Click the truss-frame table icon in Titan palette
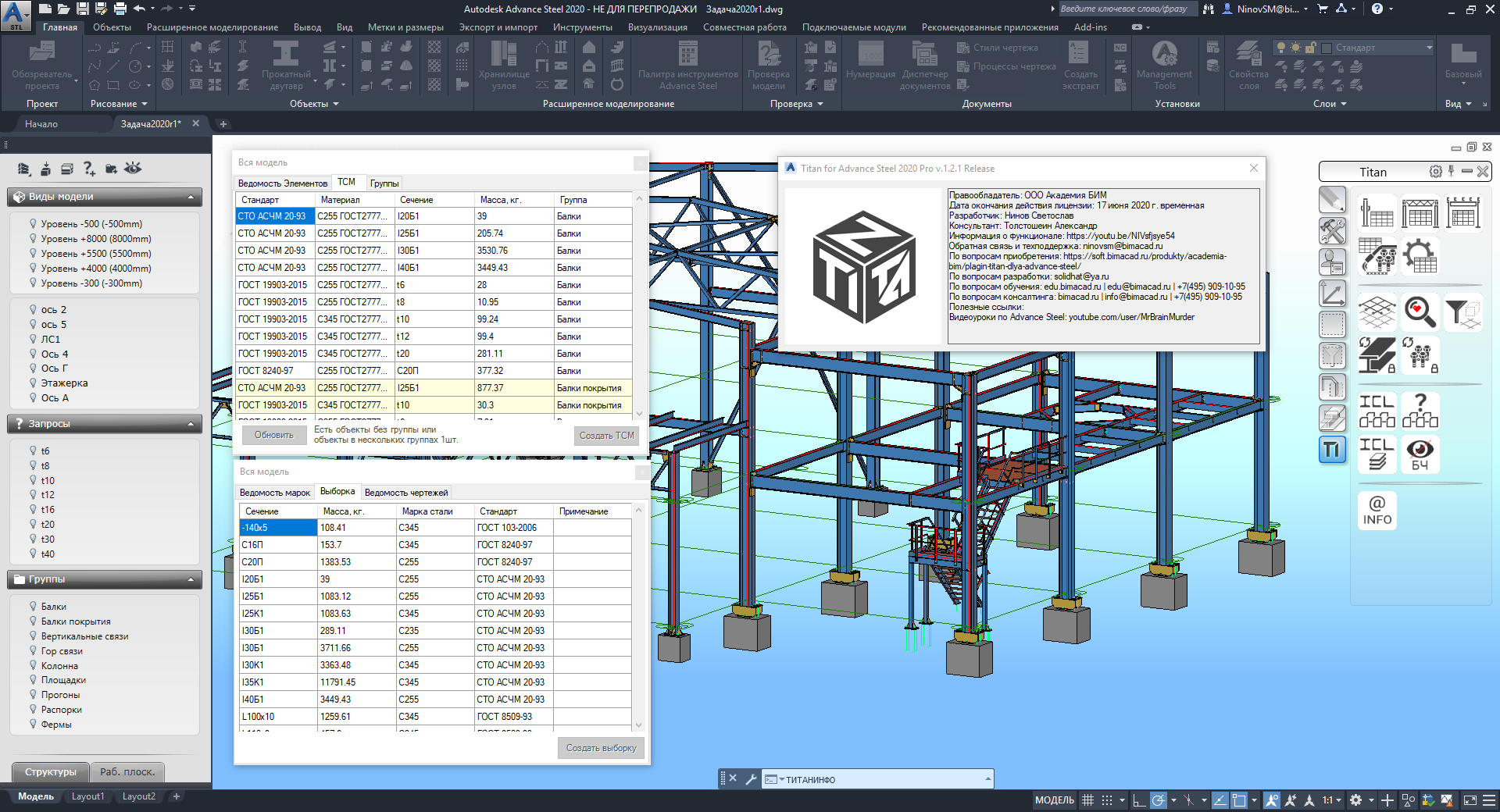This screenshot has height=812, width=1500. click(x=1420, y=212)
